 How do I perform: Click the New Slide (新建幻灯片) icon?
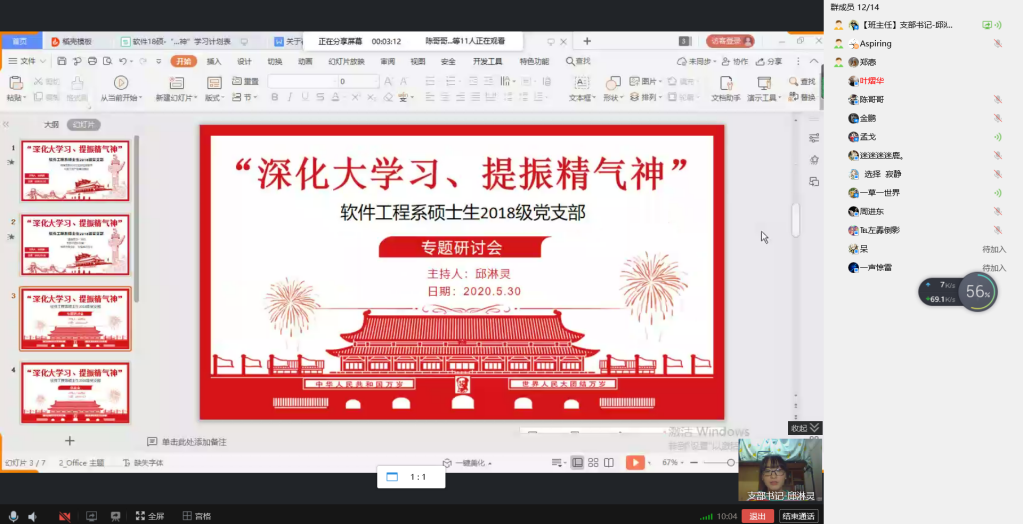click(174, 84)
